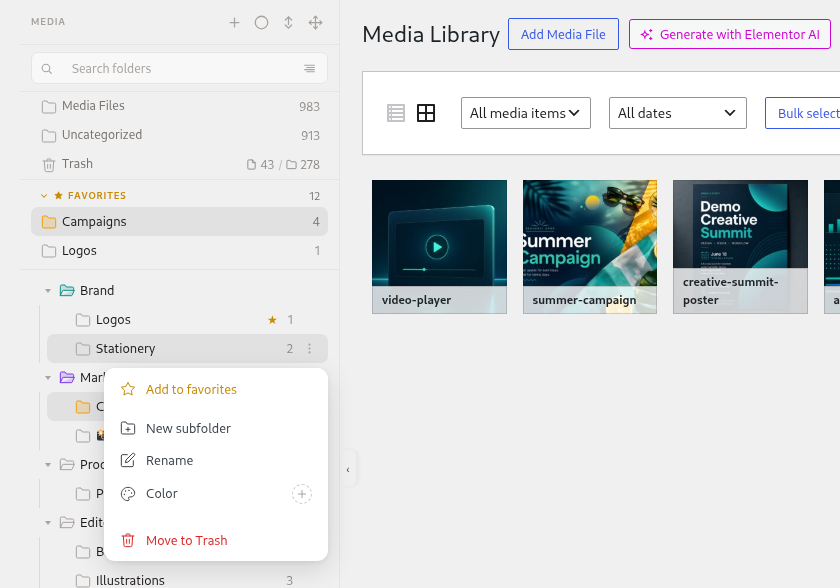Collapse the Favorites section chevron
The height and width of the screenshot is (588, 840).
(44, 196)
